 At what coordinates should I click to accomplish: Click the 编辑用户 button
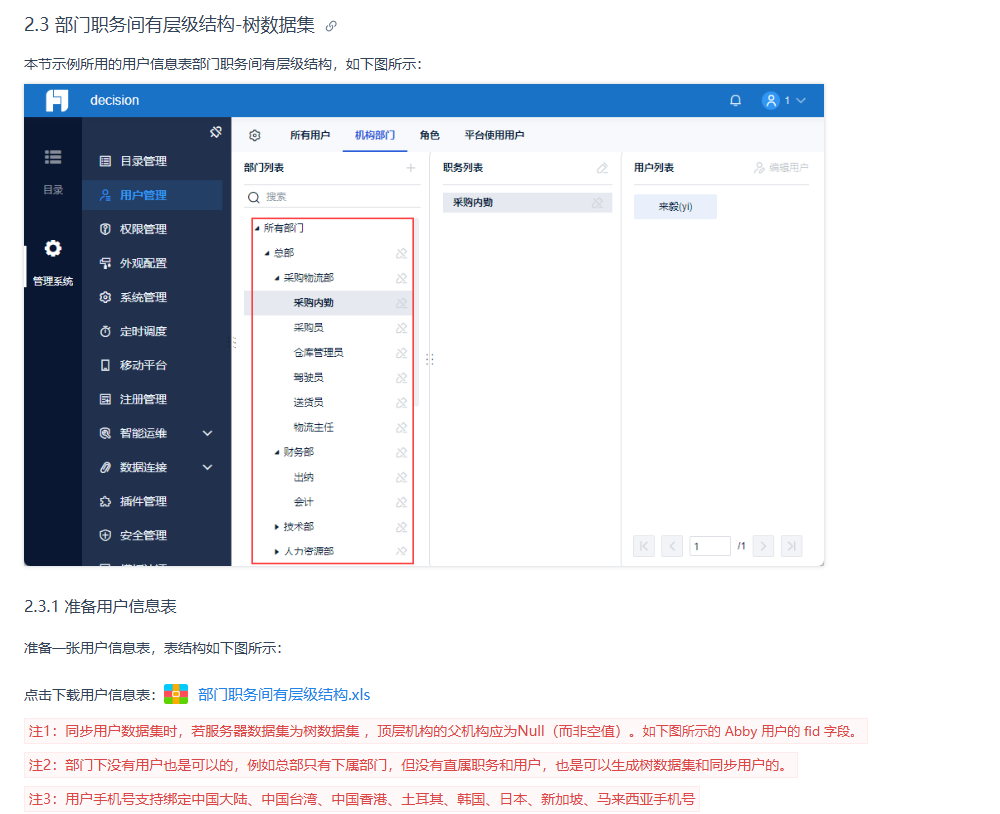pyautogui.click(x=781, y=168)
